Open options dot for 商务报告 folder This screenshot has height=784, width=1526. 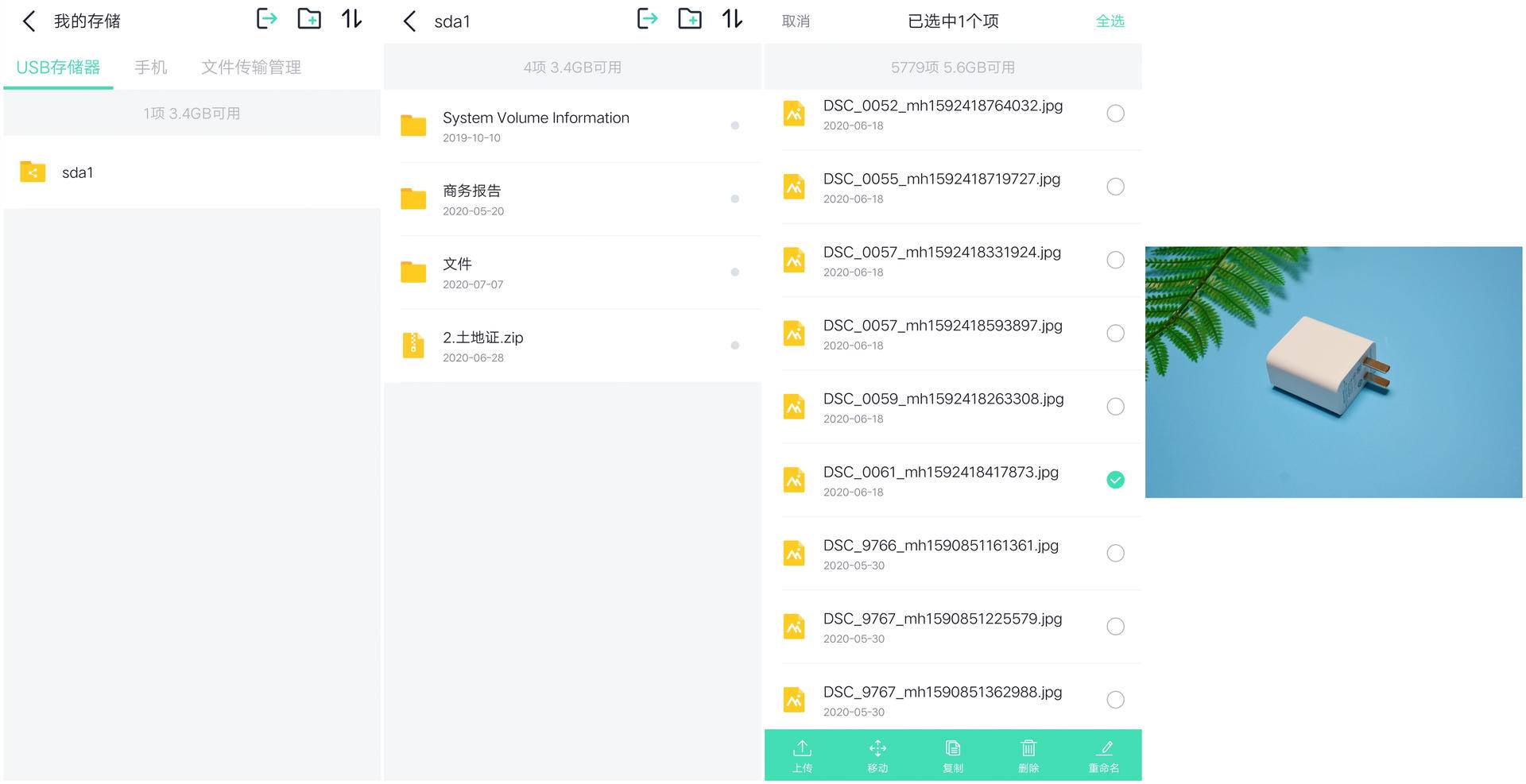(735, 199)
